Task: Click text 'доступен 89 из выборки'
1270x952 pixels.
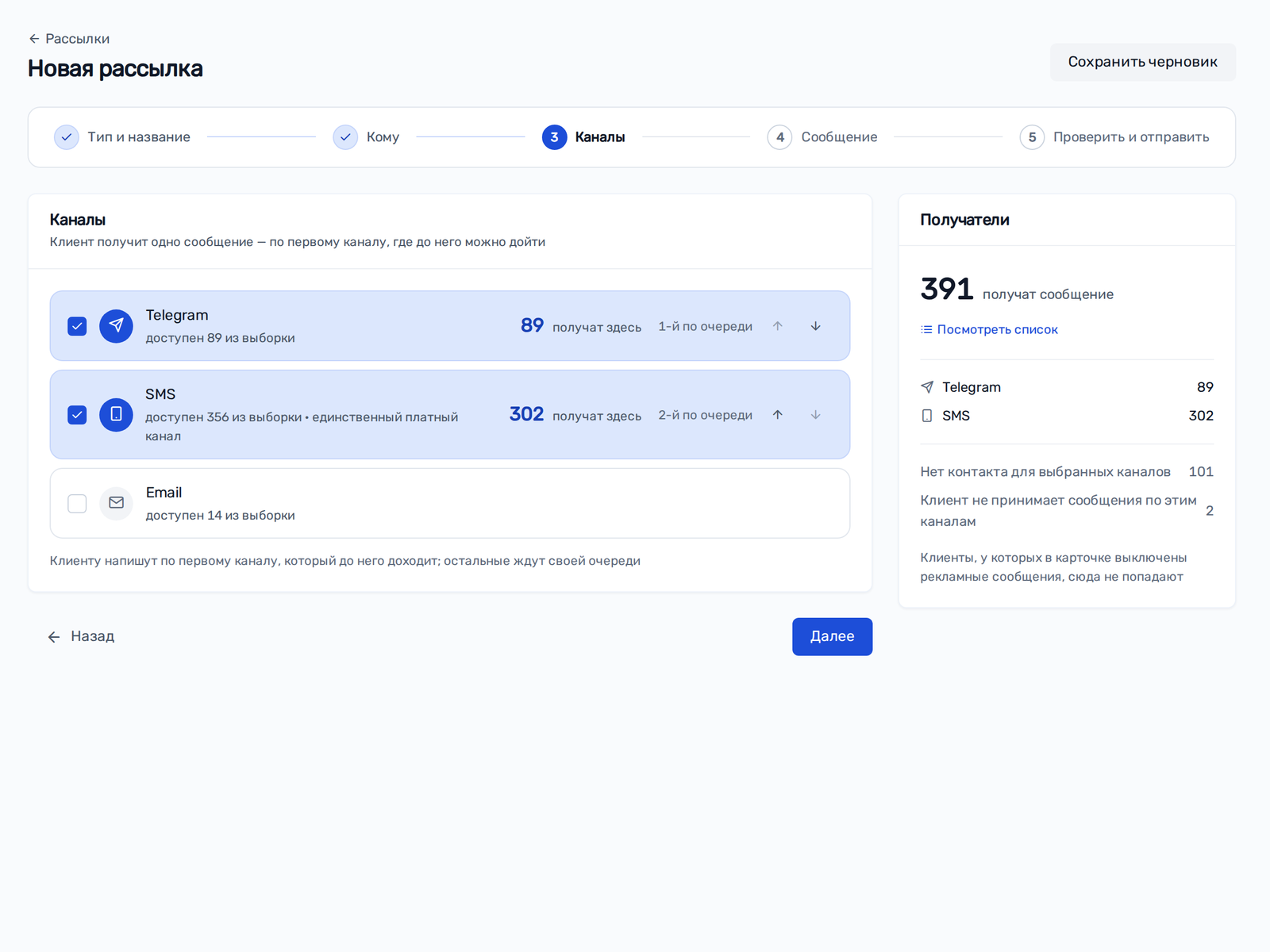Action: (220, 338)
